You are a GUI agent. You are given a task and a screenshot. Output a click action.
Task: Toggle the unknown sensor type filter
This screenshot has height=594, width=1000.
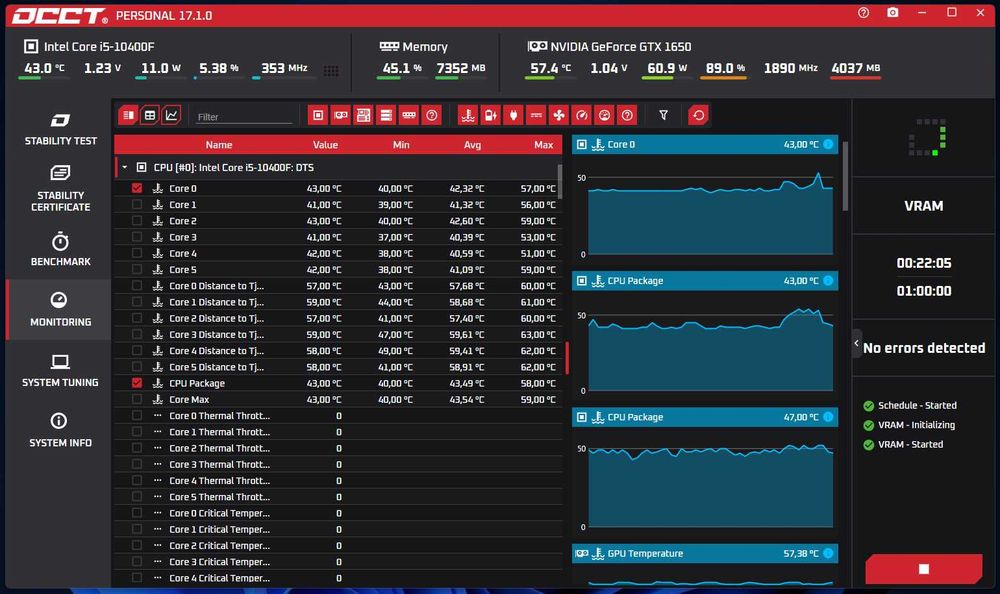pos(627,115)
